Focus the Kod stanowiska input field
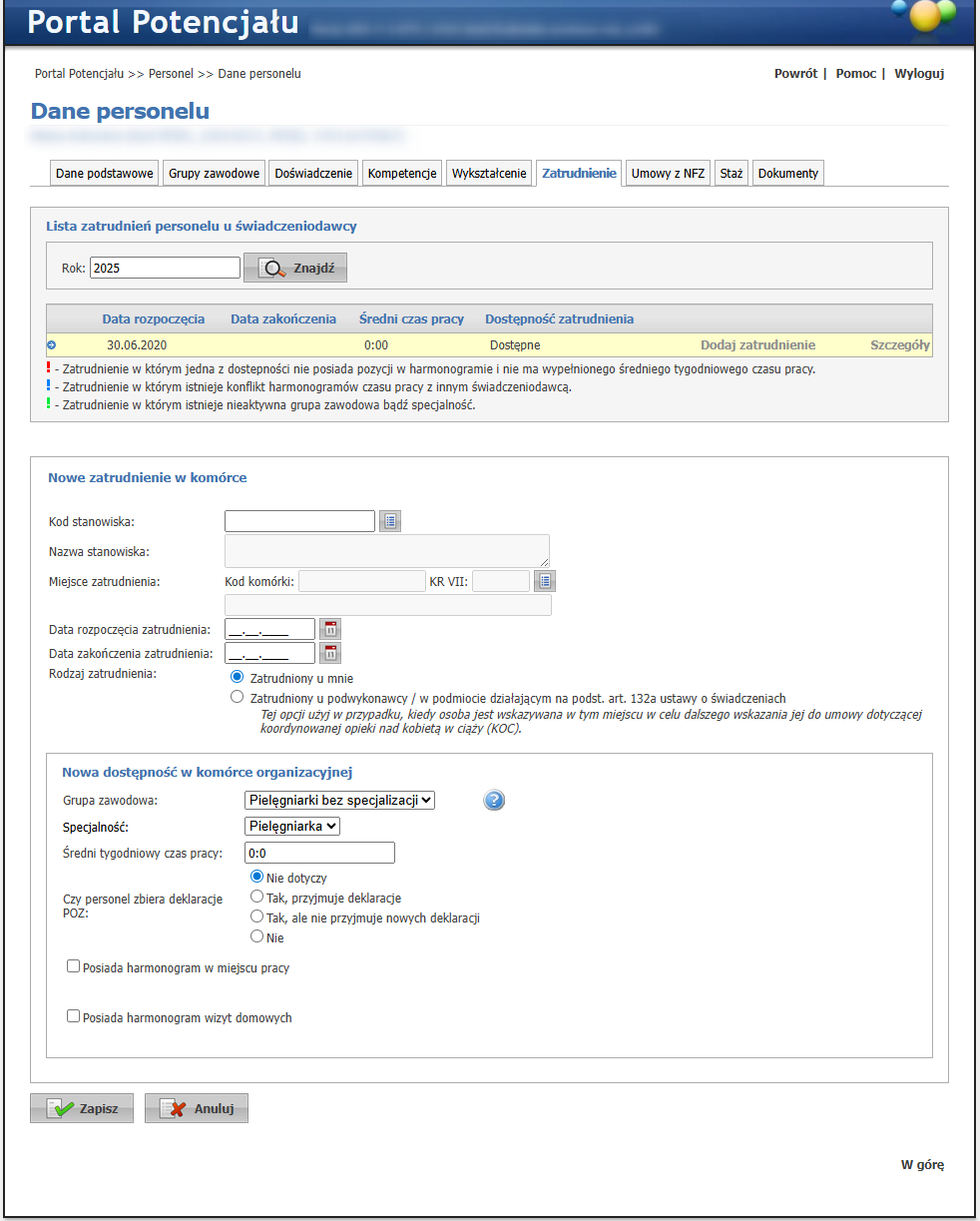This screenshot has height=1221, width=980. 299,520
